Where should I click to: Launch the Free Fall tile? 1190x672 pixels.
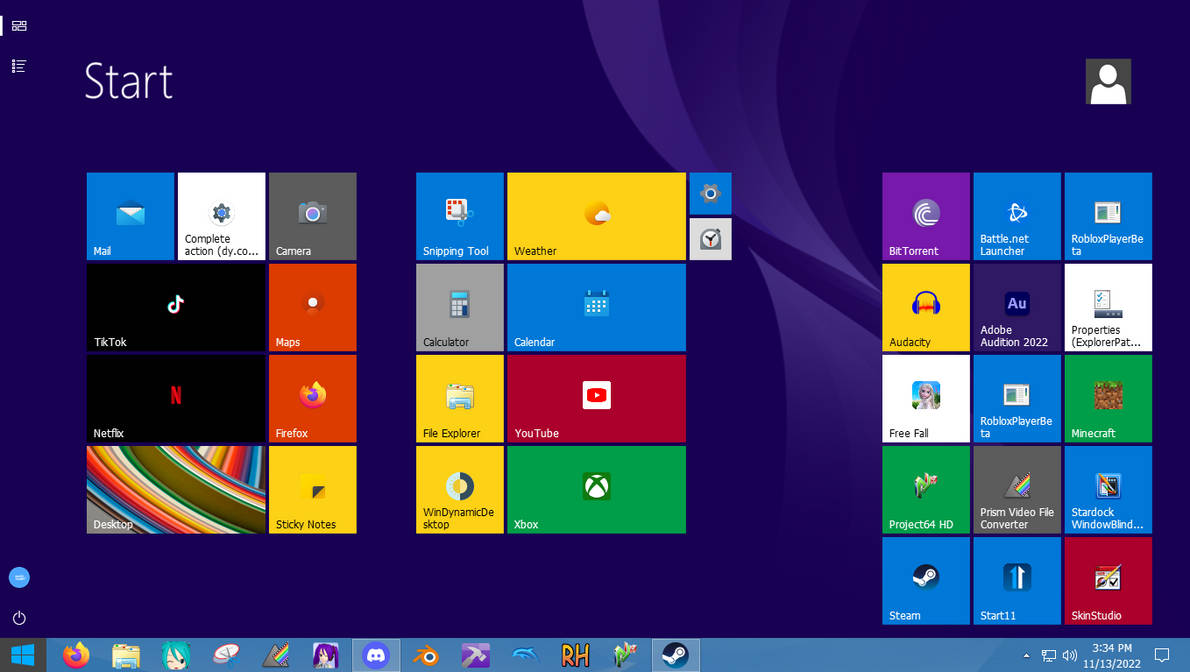pyautogui.click(x=926, y=399)
